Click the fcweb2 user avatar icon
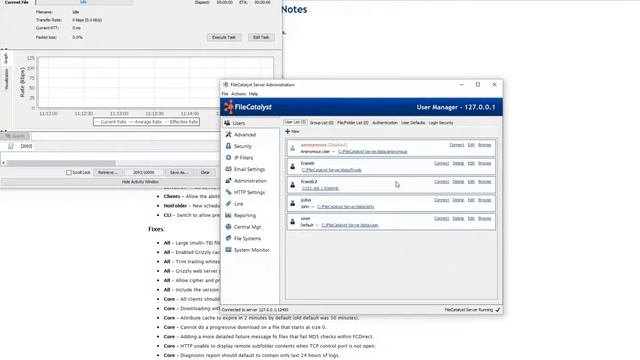This screenshot has width=640, height=360. click(293, 185)
